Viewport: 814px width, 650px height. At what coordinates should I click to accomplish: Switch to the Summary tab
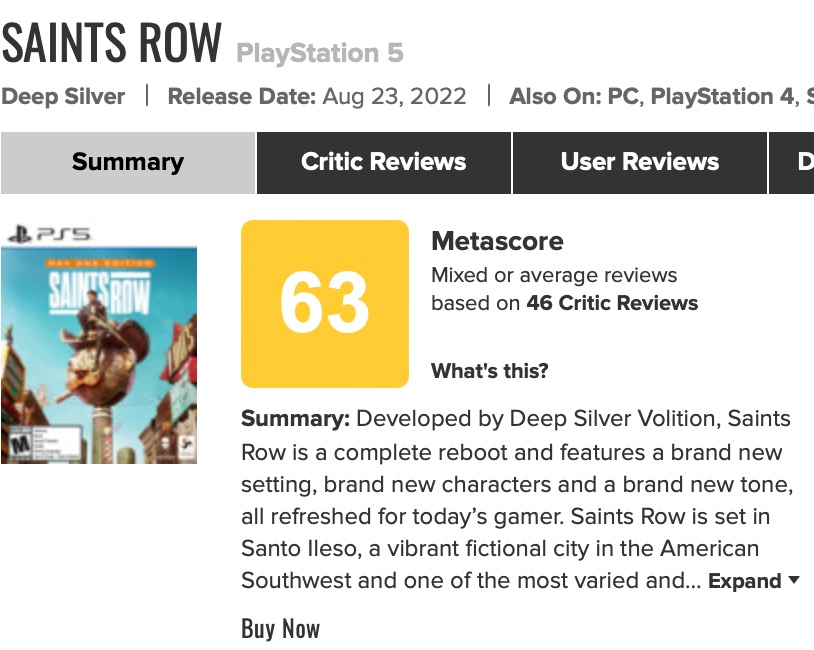click(128, 162)
